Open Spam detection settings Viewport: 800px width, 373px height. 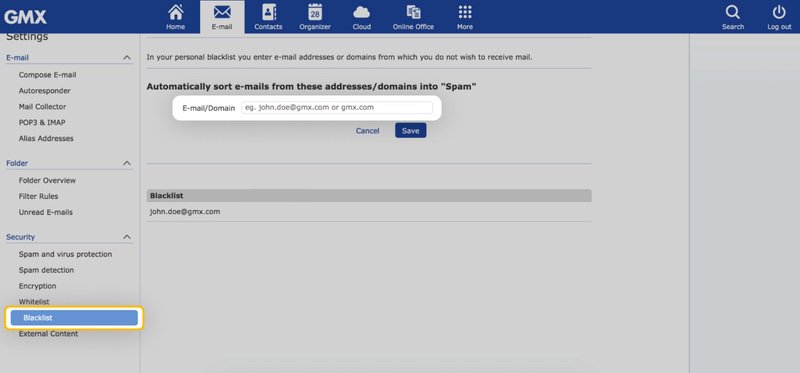46,270
